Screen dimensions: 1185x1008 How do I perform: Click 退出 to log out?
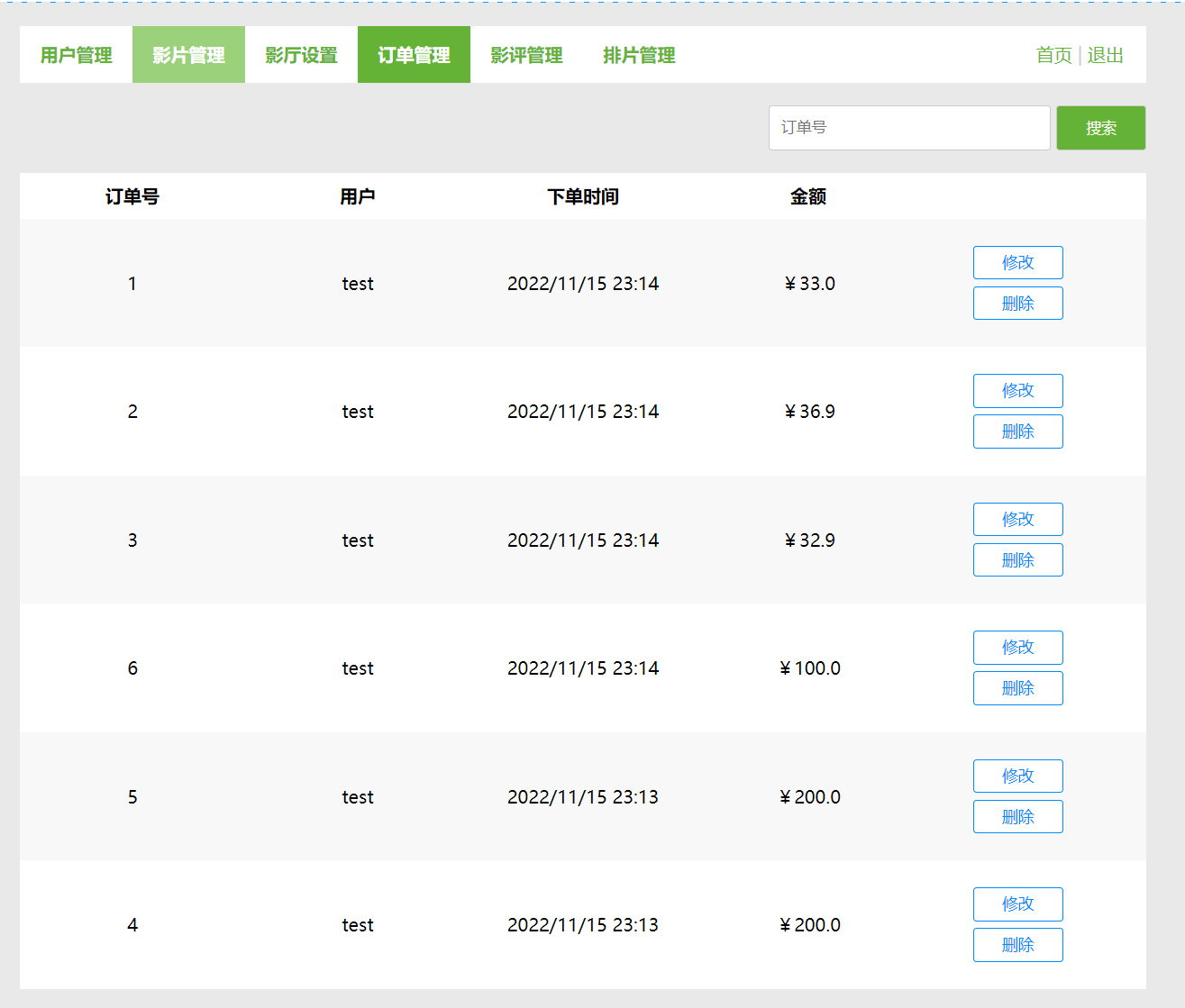pos(1106,55)
